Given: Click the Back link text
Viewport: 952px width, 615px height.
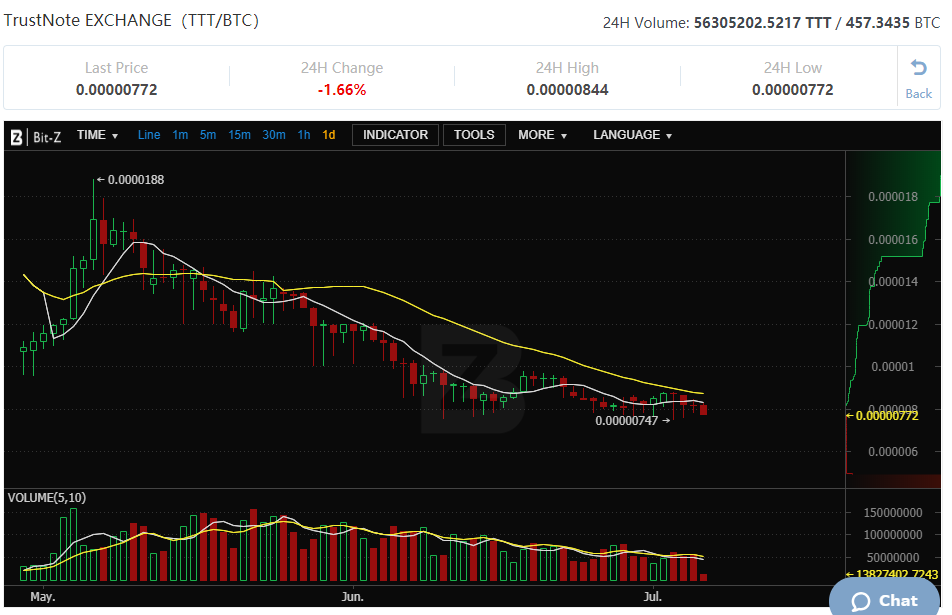Looking at the screenshot, I should point(919,93).
